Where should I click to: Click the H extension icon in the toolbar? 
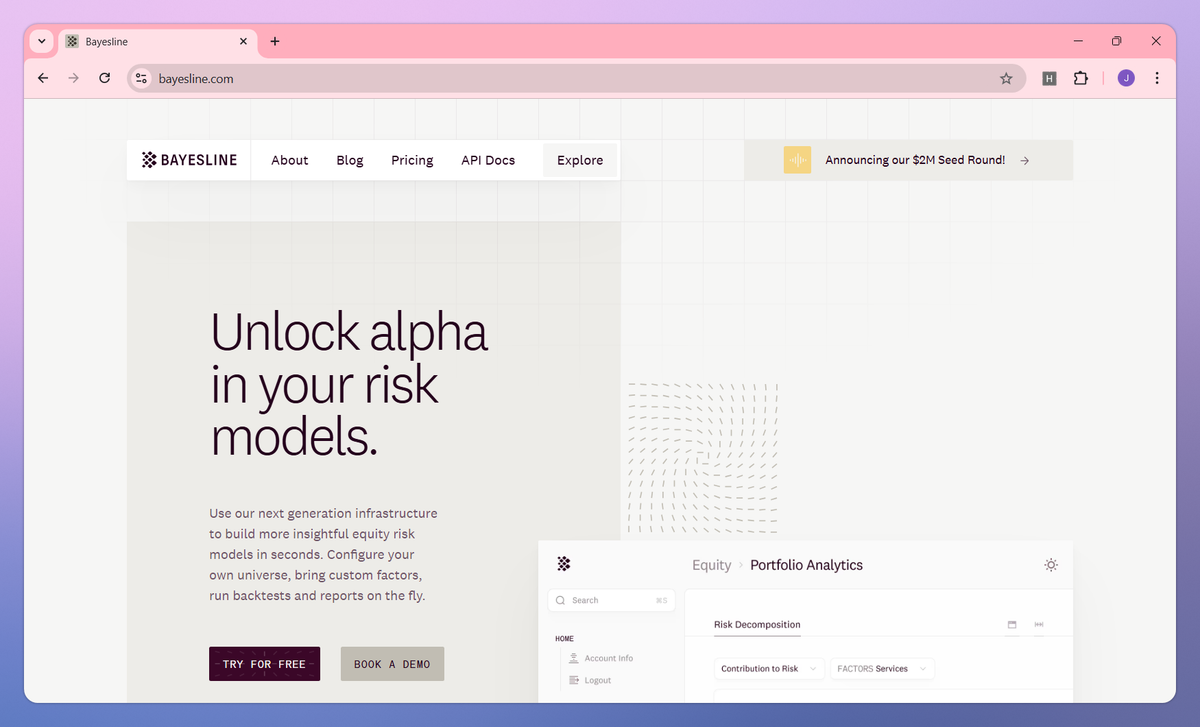tap(1049, 78)
